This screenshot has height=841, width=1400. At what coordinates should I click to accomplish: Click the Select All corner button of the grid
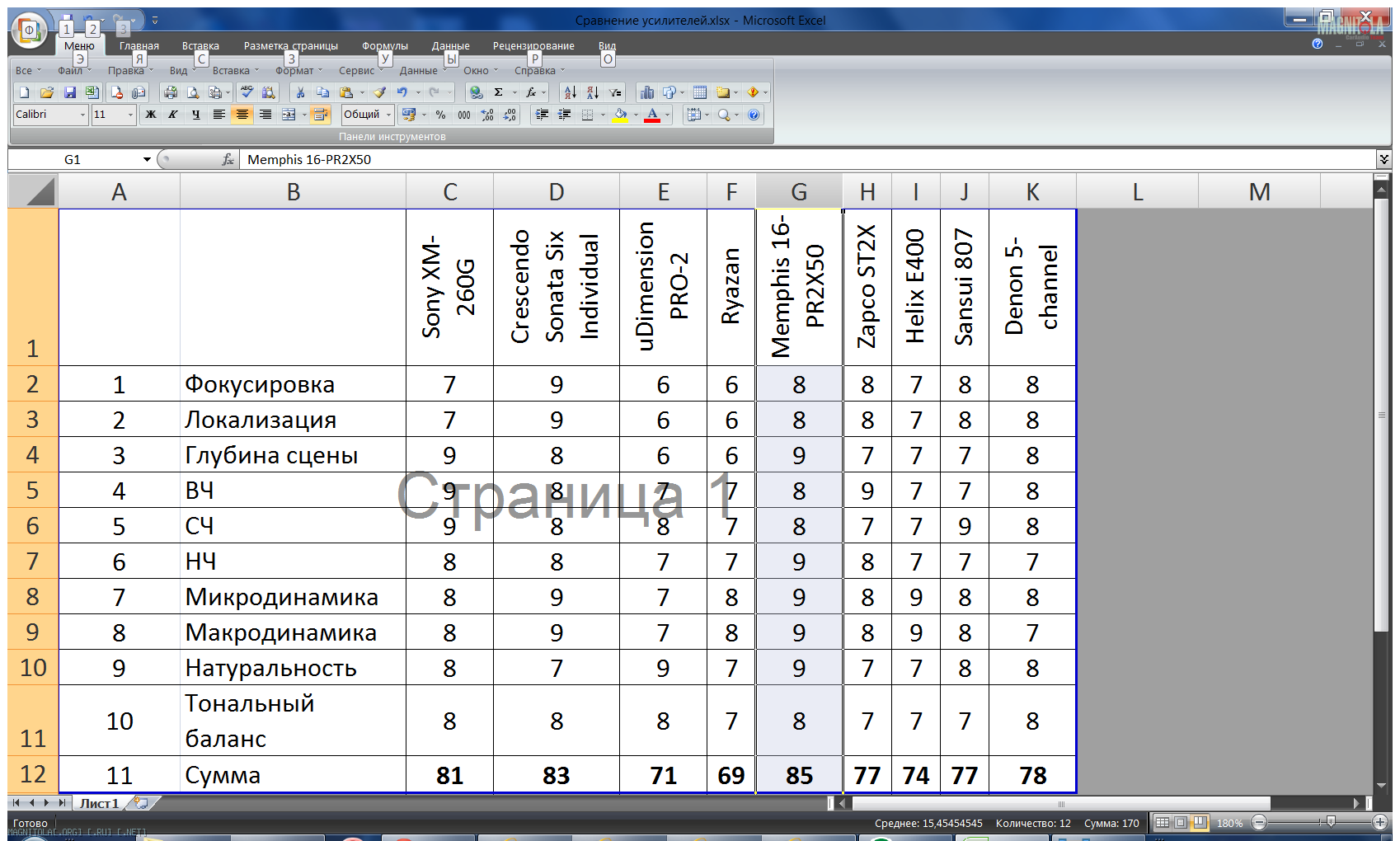point(33,192)
